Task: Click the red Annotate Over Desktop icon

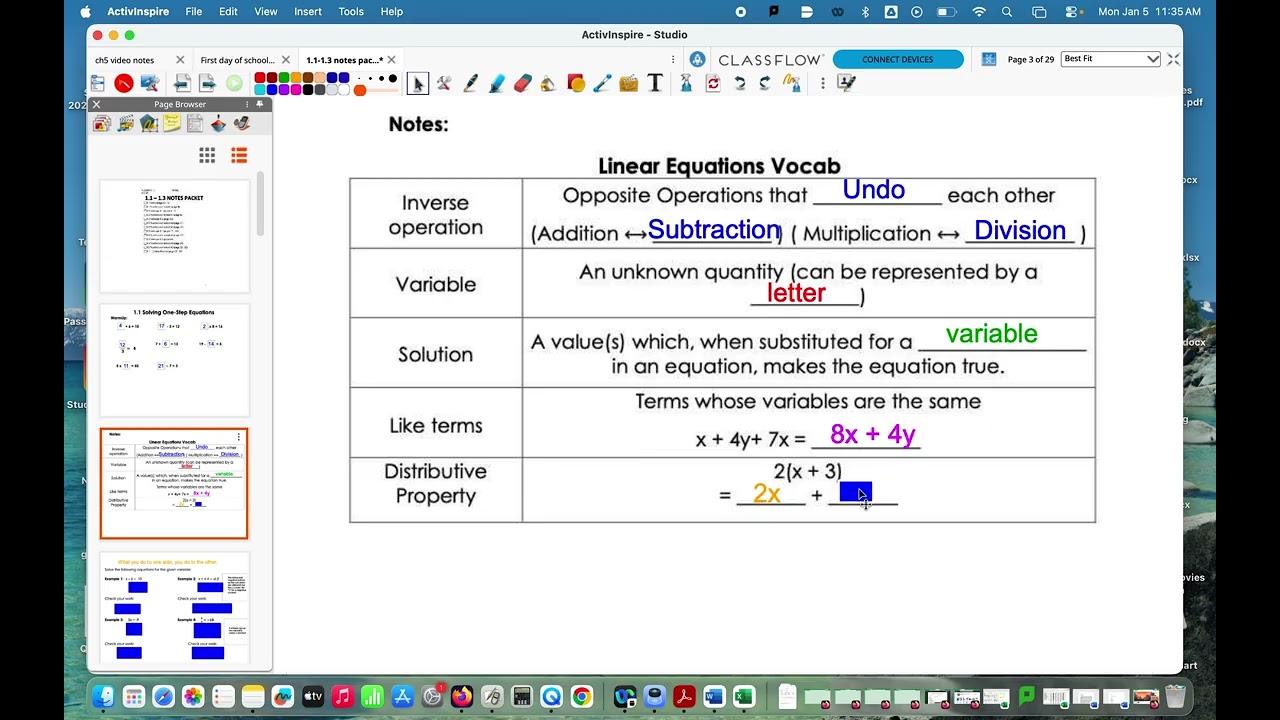Action: pos(124,83)
